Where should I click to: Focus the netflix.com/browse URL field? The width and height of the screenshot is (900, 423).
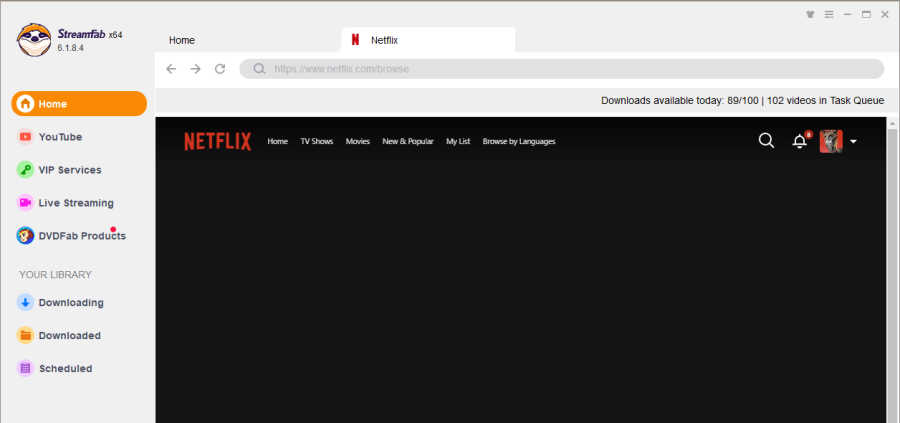(x=561, y=69)
